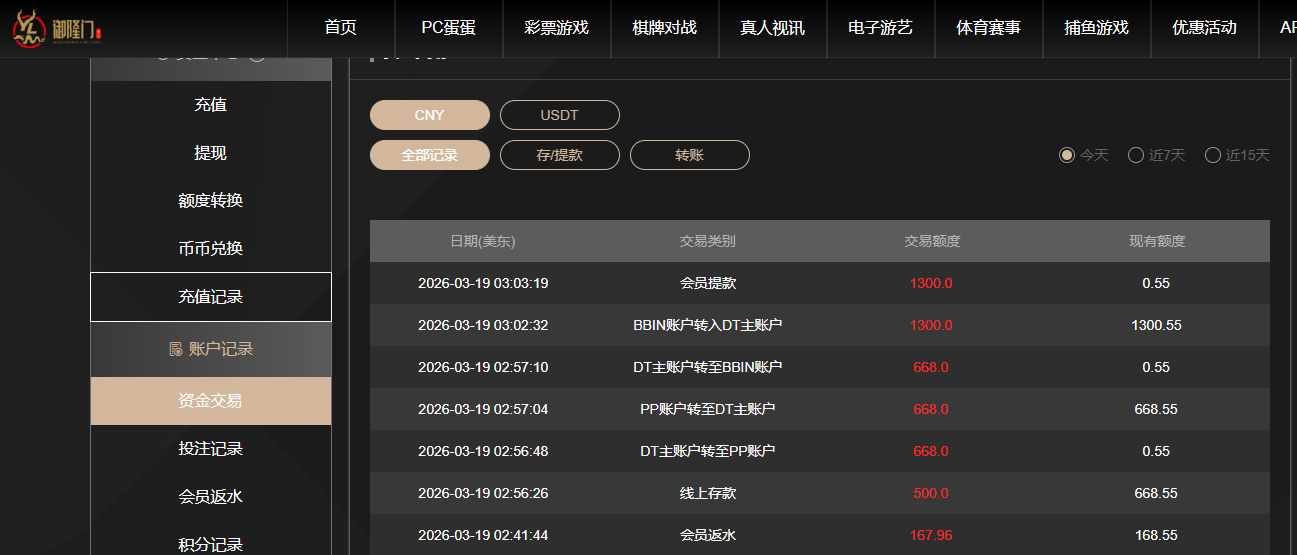Viewport: 1297px width, 555px height.
Task: Click the date 2026-03-19 02:57:04
Action: tap(483, 409)
